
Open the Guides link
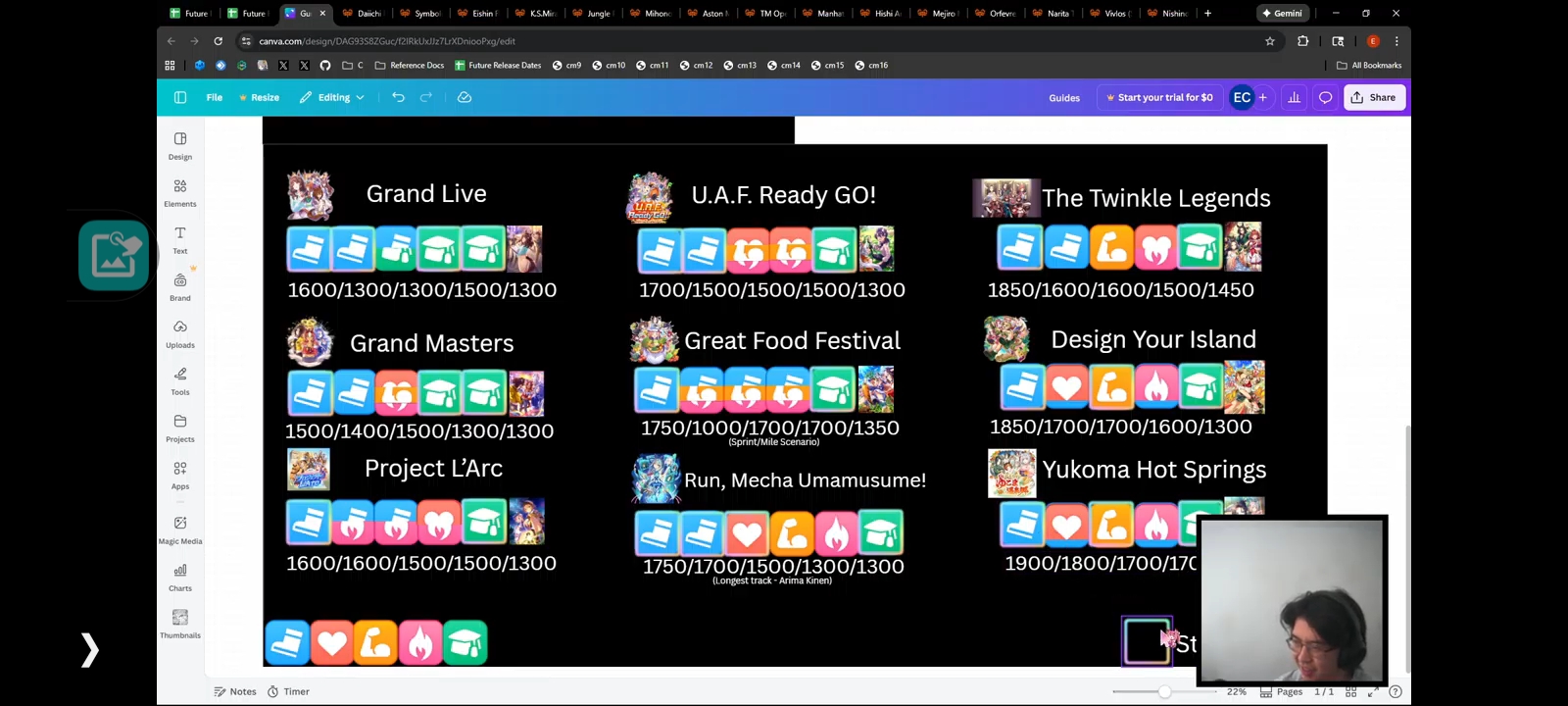(1064, 98)
